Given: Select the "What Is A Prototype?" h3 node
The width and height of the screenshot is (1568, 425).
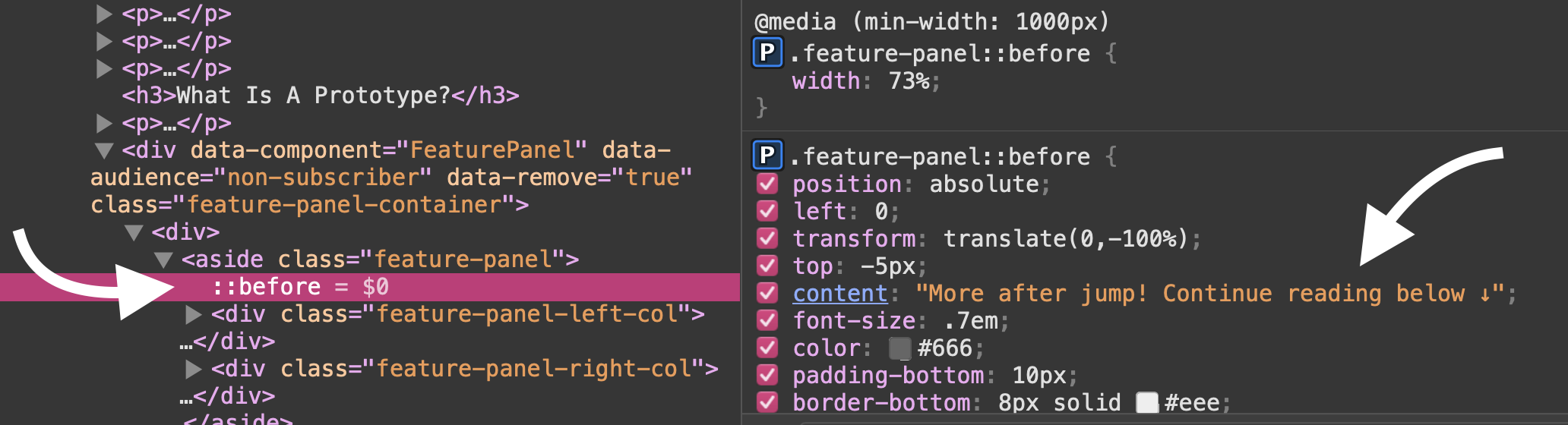Looking at the screenshot, I should [320, 96].
